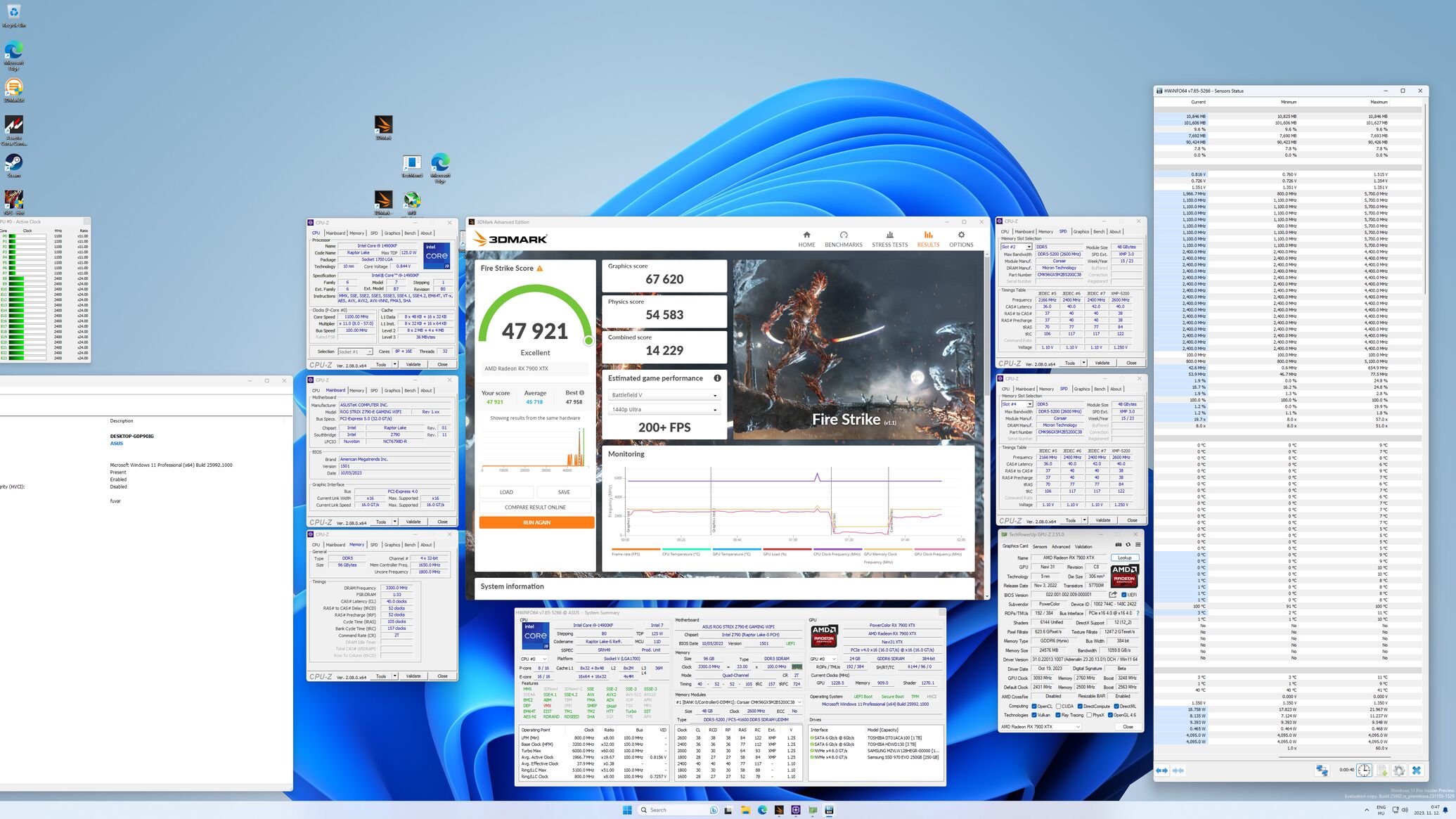Switch to the Sensors tab in GPU-Z
This screenshot has width=1456, height=819.
click(x=1040, y=546)
